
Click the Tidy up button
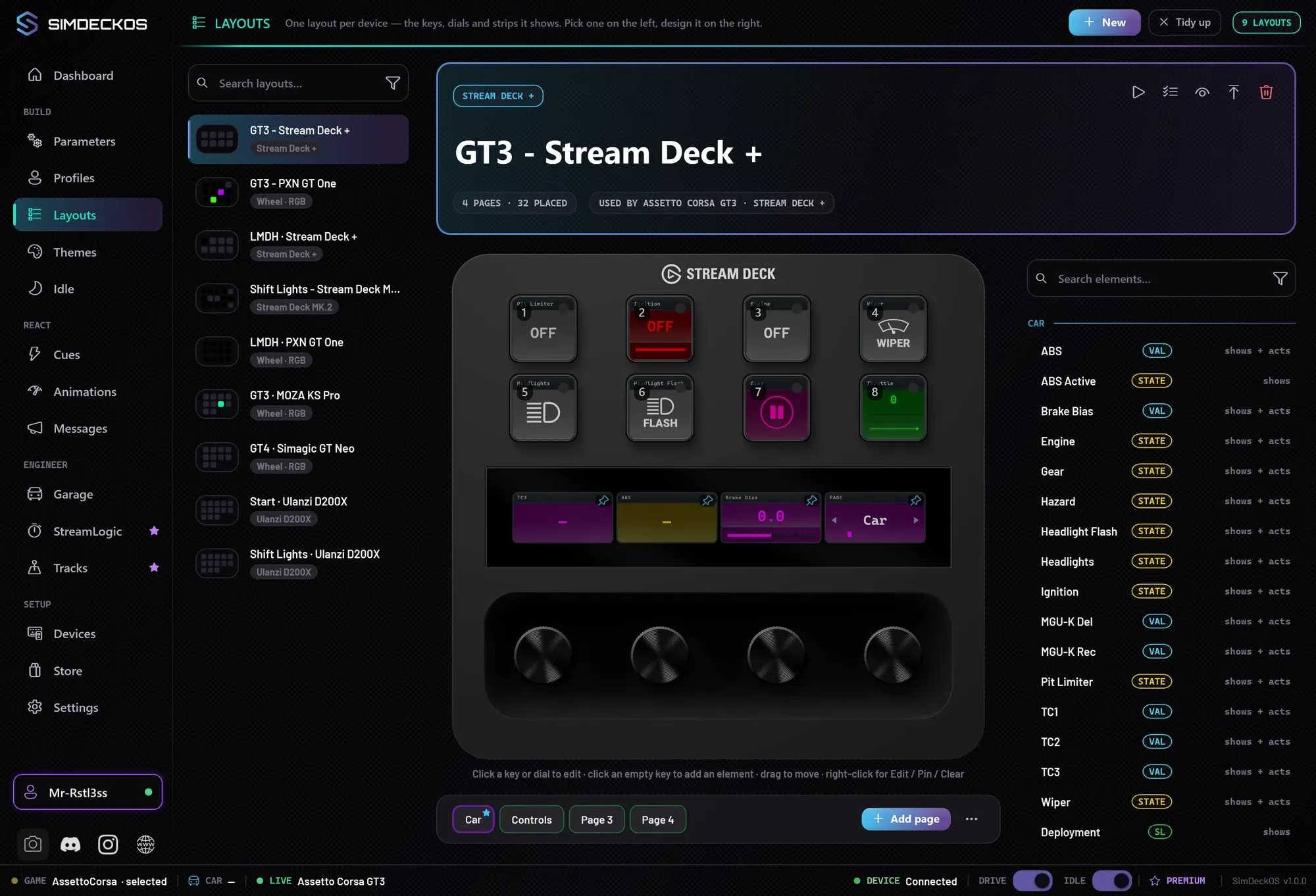pyautogui.click(x=1184, y=22)
